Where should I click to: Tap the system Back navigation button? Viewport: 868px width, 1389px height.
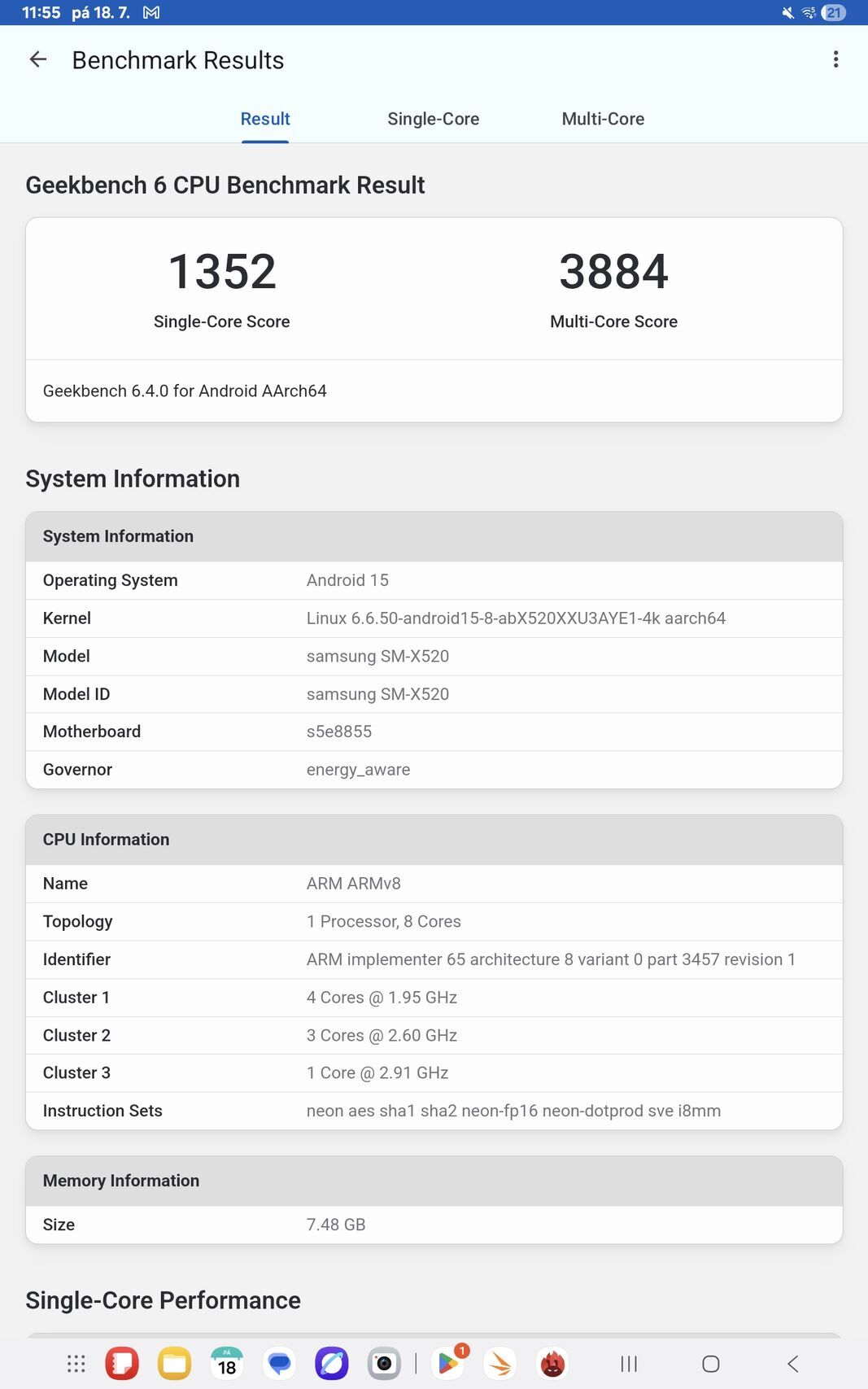pos(793,1364)
